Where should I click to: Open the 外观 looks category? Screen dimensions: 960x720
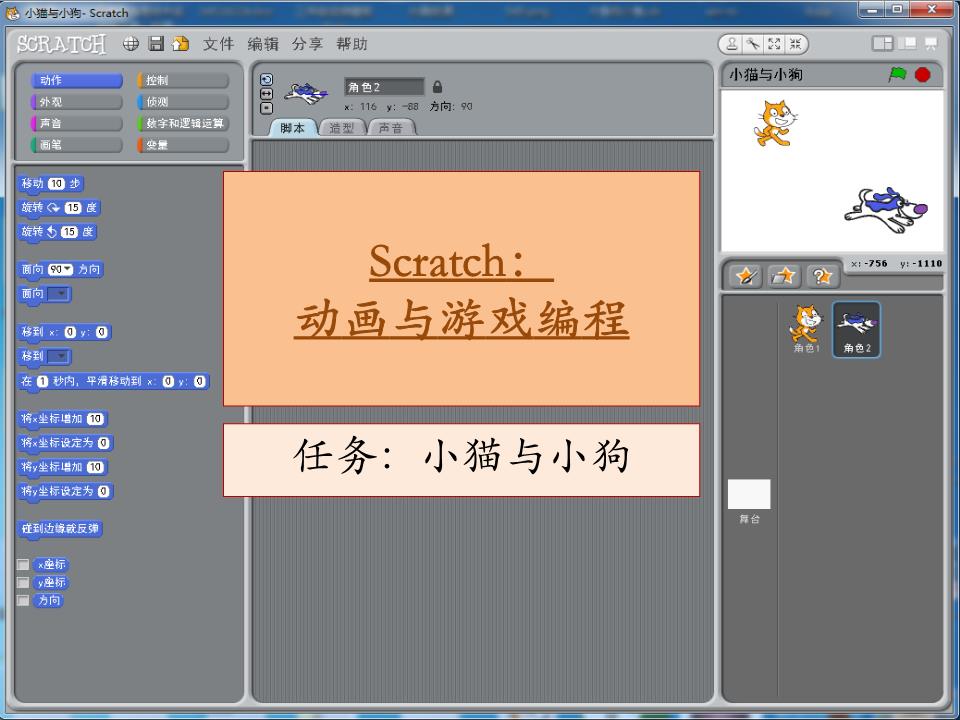(77, 102)
